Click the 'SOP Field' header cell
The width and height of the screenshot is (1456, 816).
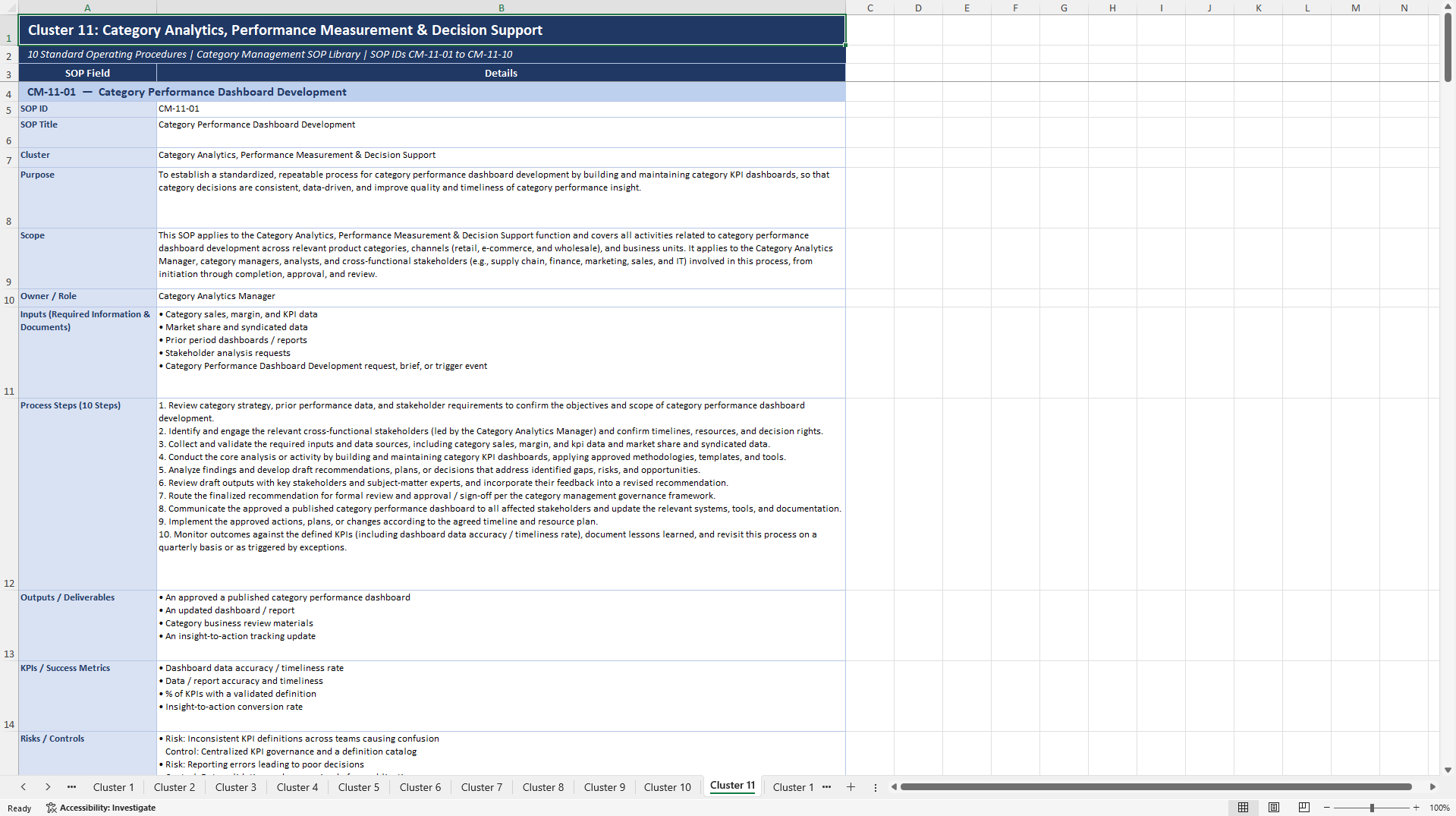87,73
